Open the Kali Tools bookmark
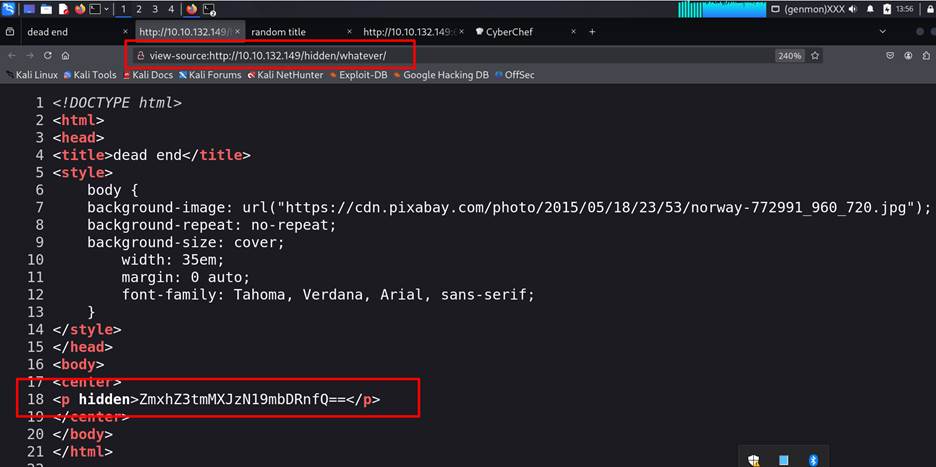 tap(91, 75)
